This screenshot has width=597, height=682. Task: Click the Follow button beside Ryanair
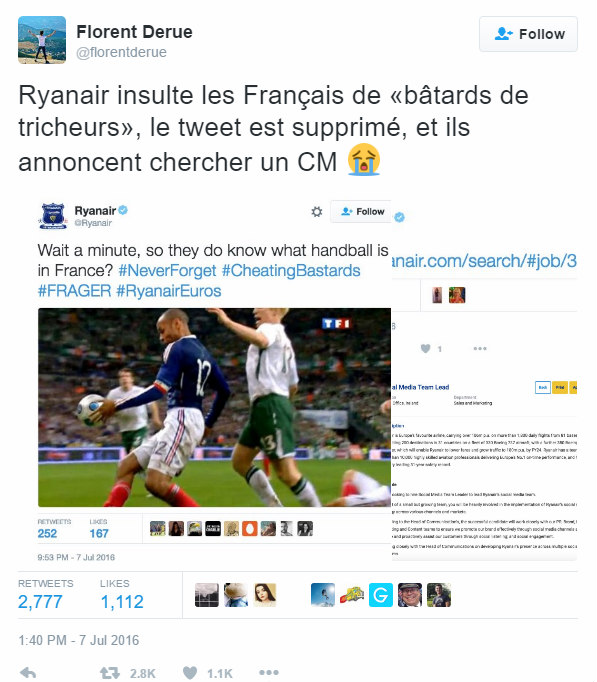pyautogui.click(x=360, y=211)
